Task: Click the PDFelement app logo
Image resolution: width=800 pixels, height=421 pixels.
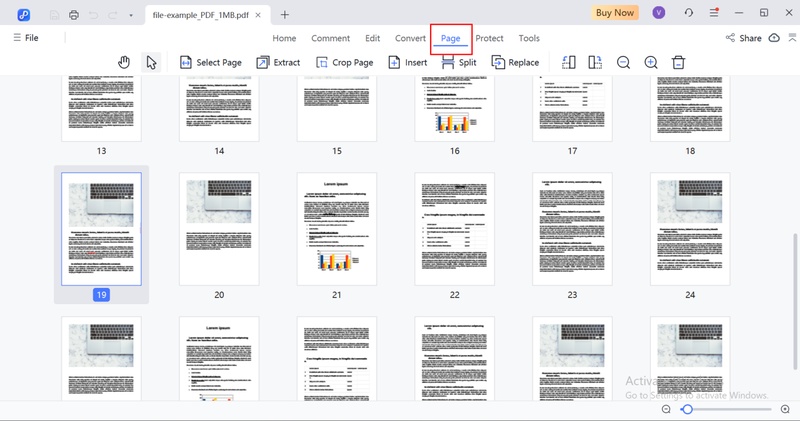Action: click(23, 15)
